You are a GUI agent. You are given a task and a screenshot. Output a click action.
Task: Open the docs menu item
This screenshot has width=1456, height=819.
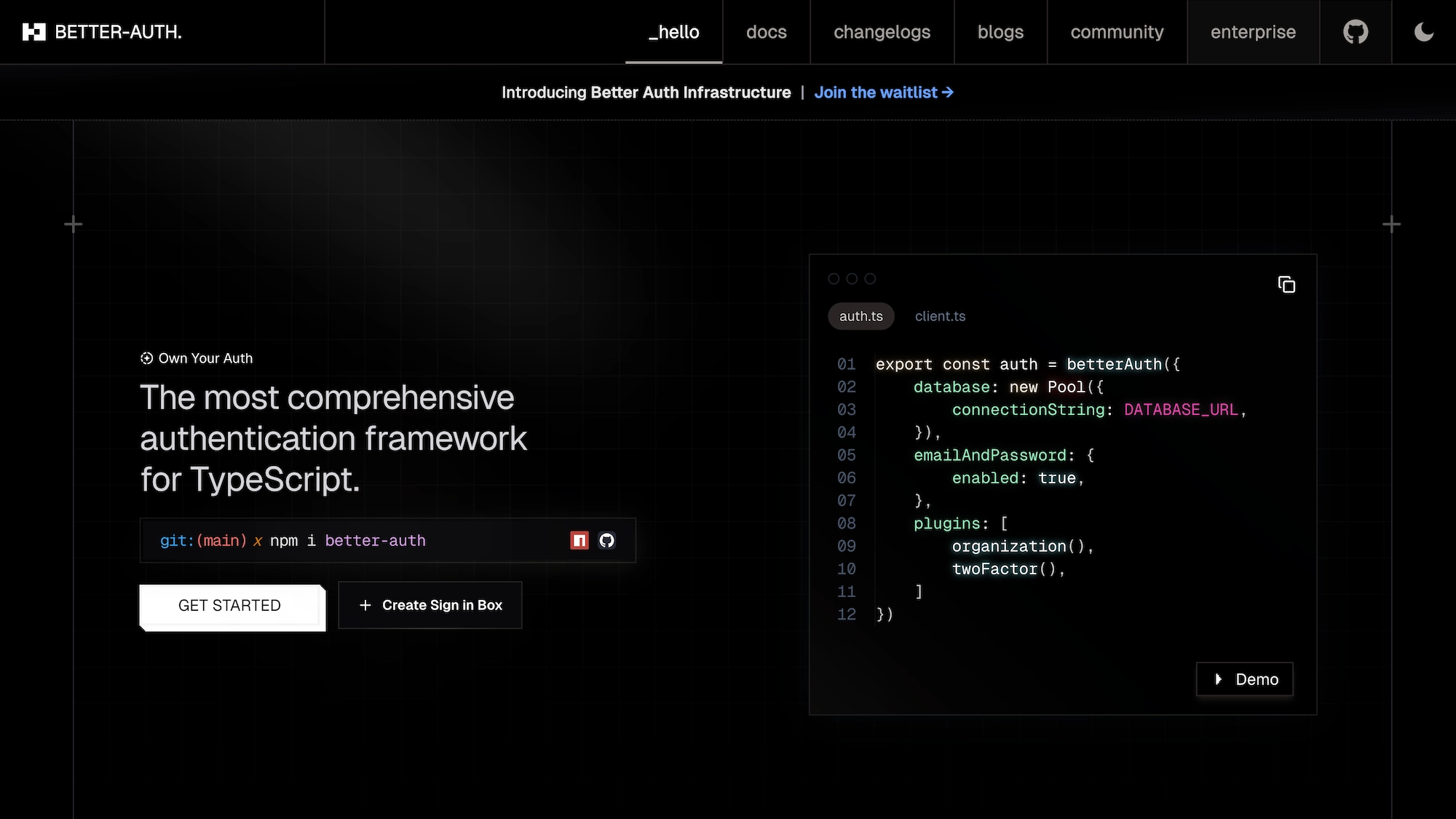(766, 32)
